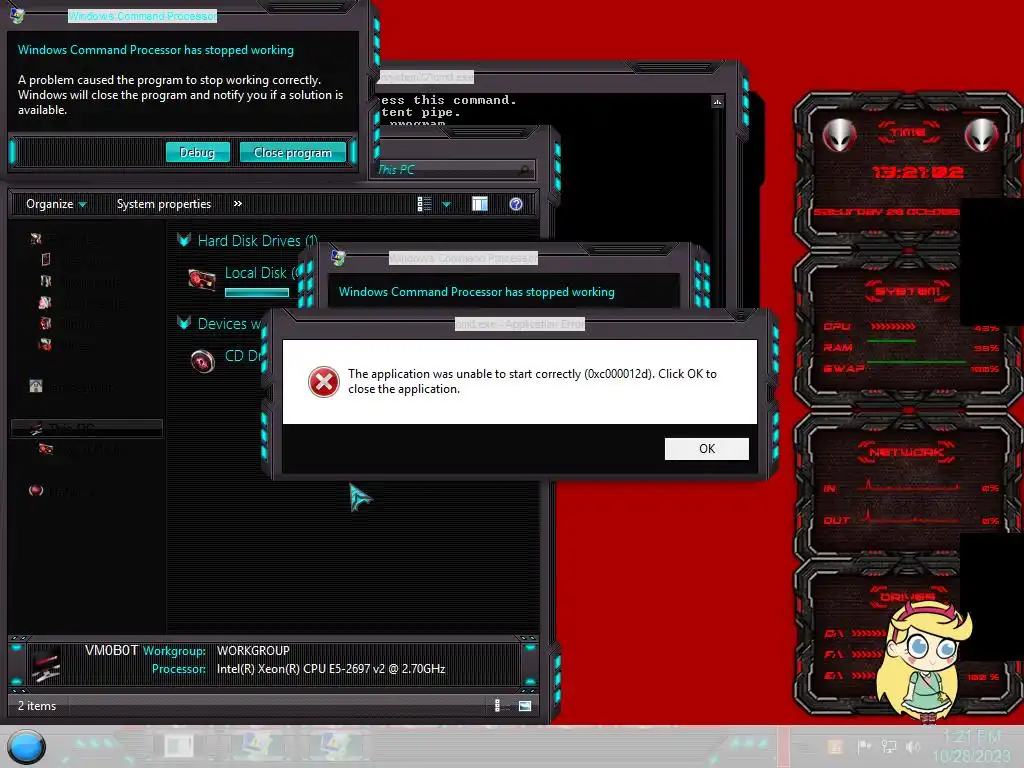Image resolution: width=1024 pixels, height=768 pixels.
Task: Activate first error dialog taskbar button
Action: click(x=259, y=745)
